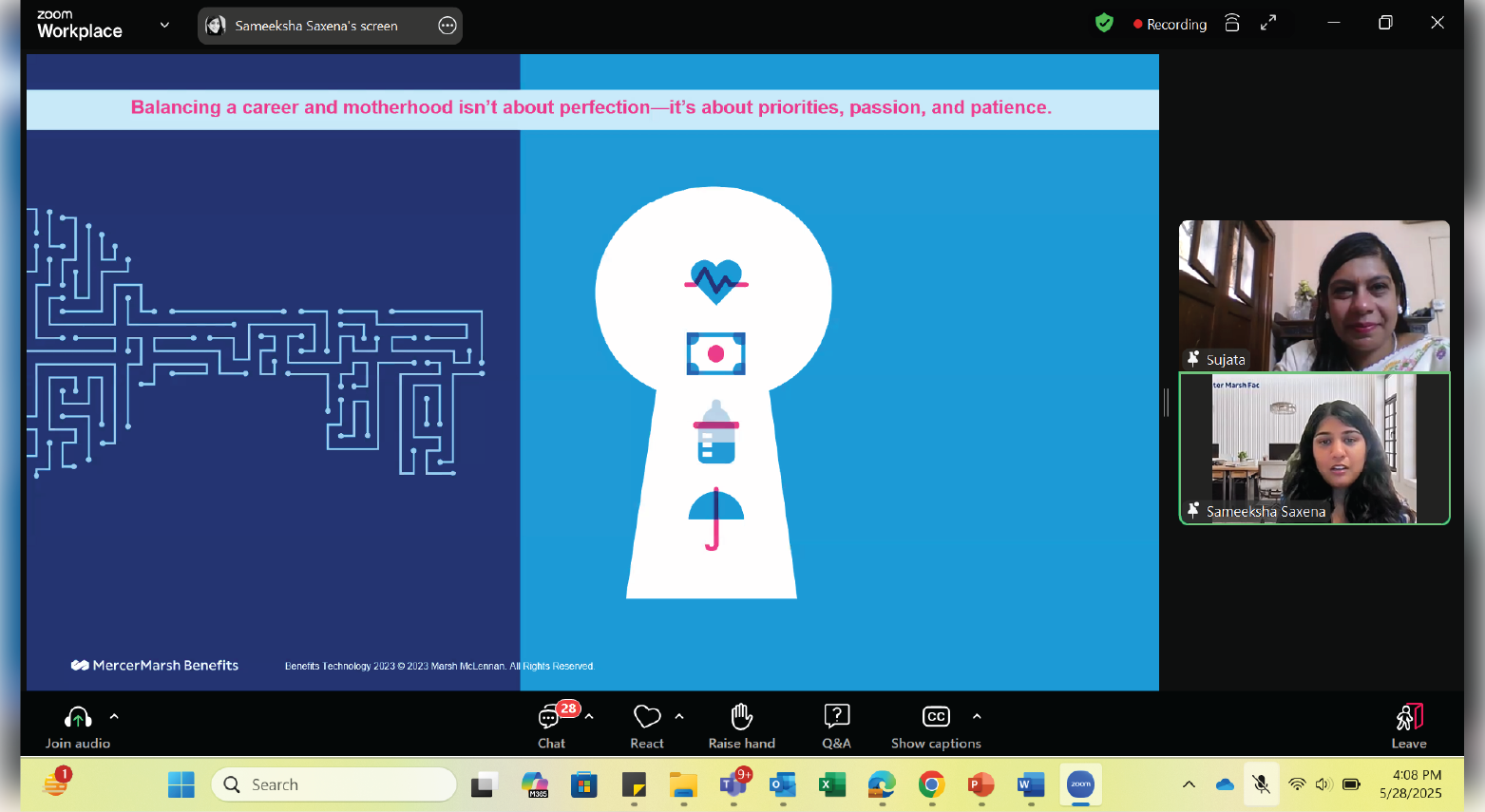Raise hand in the meeting

[741, 727]
